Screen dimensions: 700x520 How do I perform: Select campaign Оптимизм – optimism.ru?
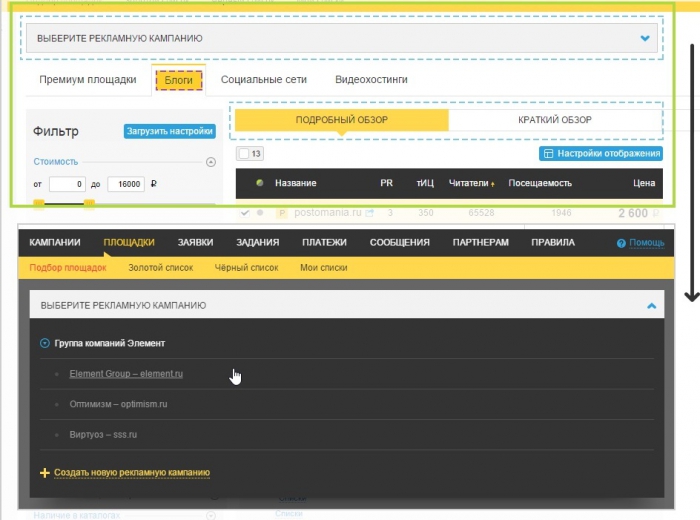pos(118,404)
